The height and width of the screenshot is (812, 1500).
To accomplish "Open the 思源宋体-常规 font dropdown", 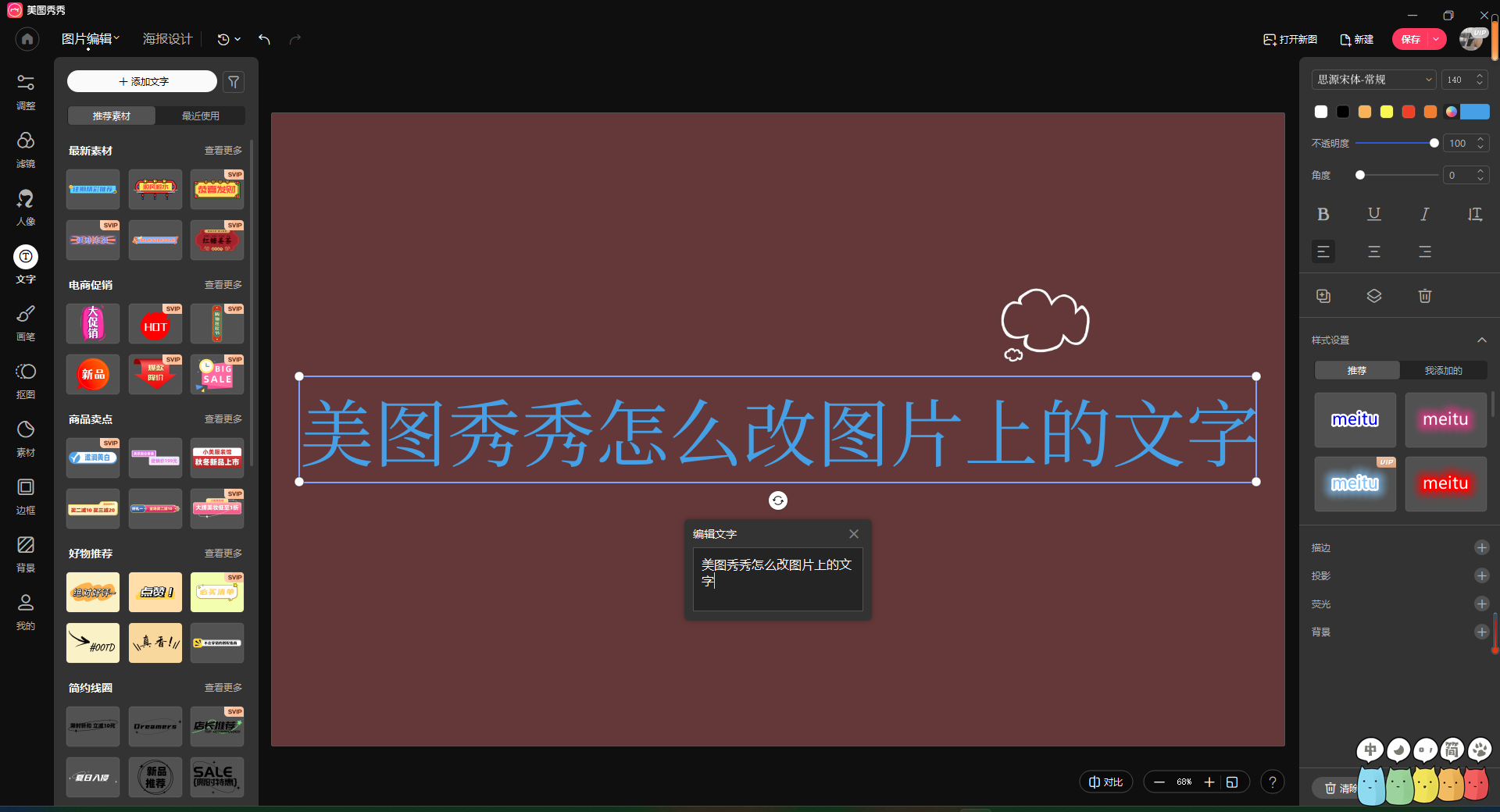I will pyautogui.click(x=1374, y=80).
